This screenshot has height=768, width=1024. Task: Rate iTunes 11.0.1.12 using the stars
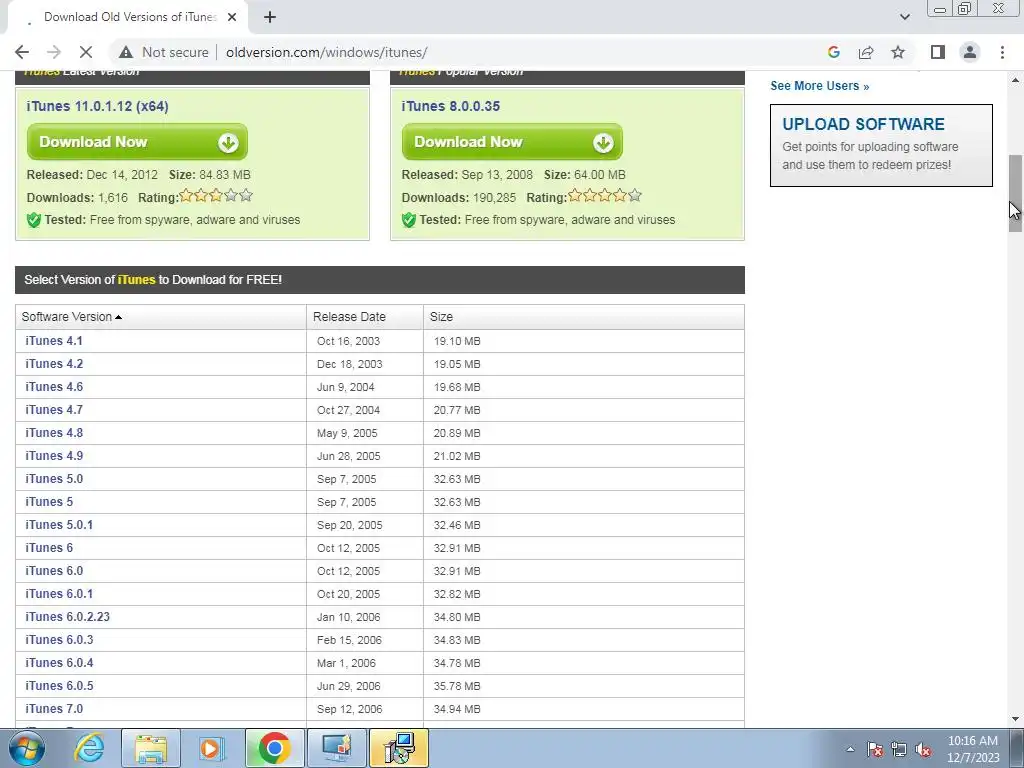click(216, 195)
